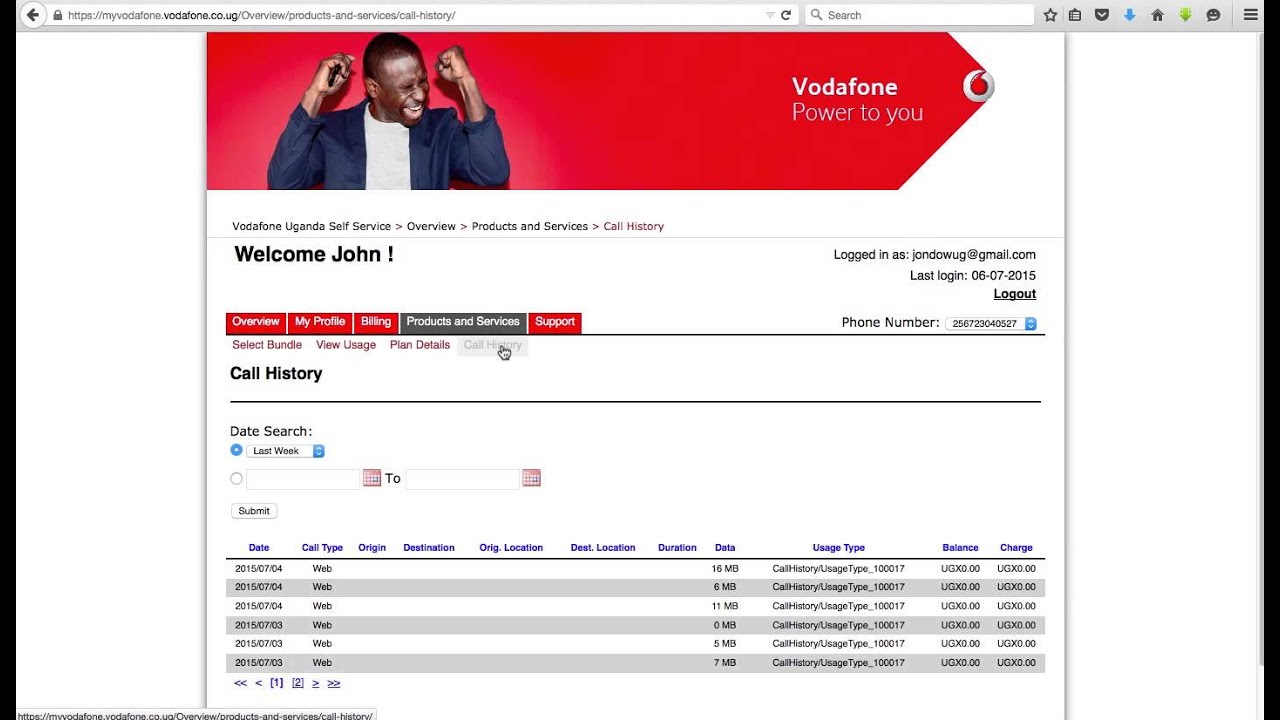This screenshot has width=1280, height=720.
Task: Click the Call History breadcrumb
Action: 634,227
